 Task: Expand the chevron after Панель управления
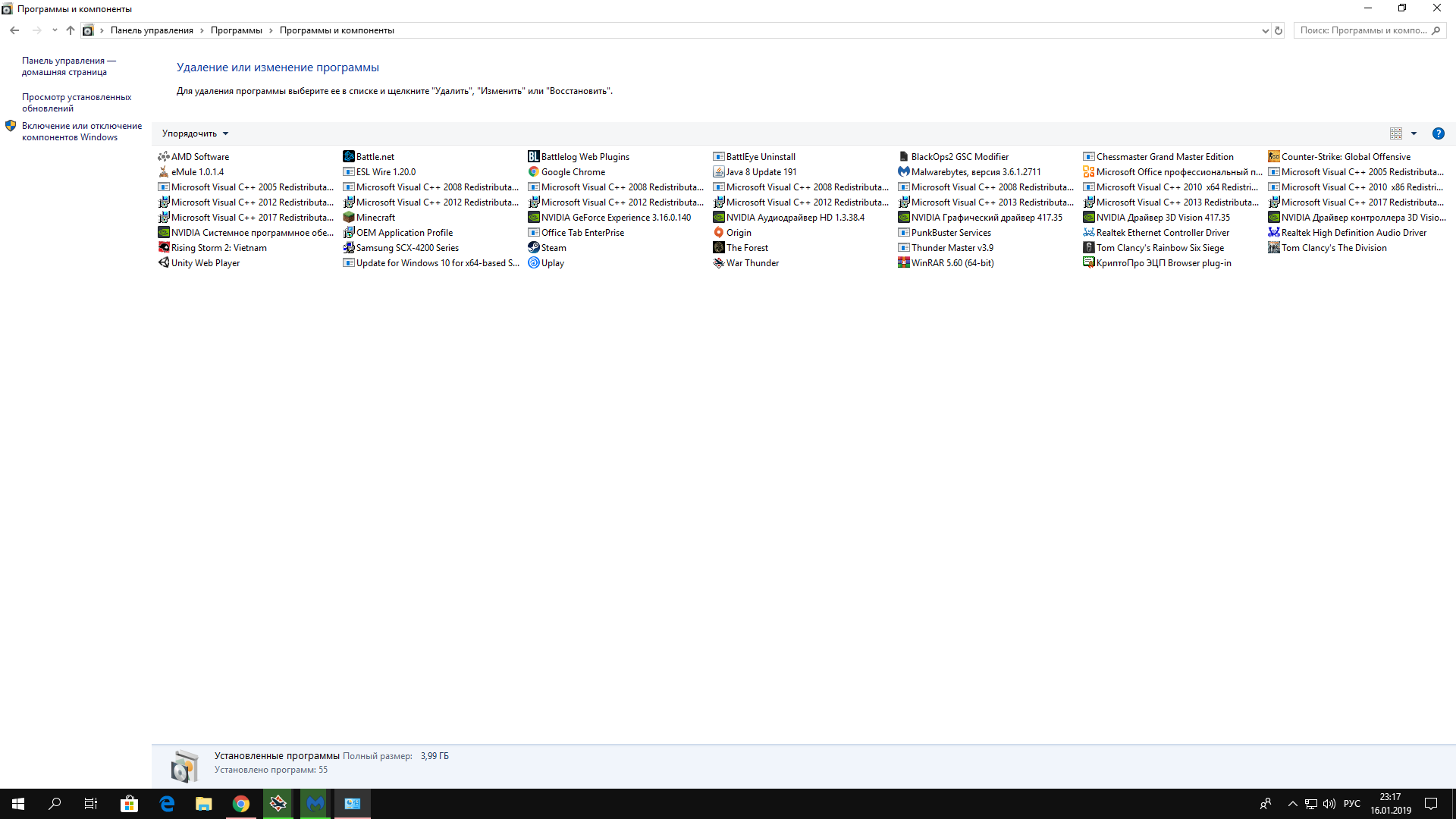202,30
